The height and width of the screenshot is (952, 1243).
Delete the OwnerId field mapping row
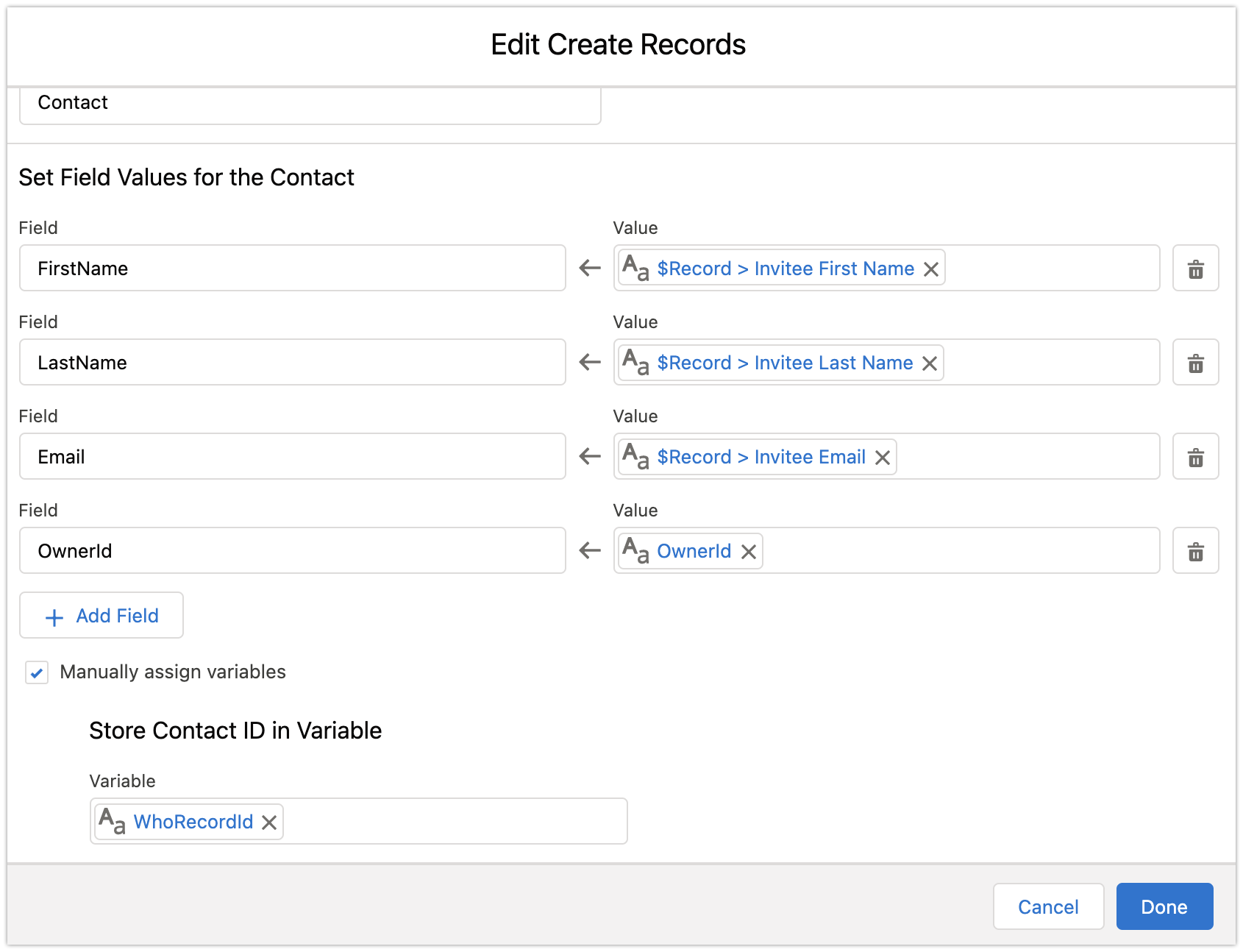click(1195, 550)
